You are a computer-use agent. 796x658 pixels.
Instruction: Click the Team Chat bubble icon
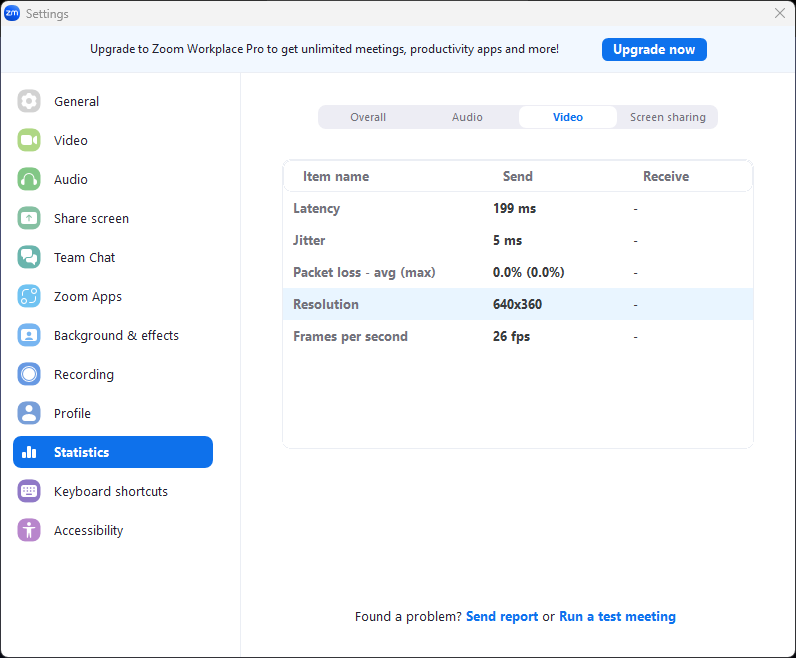[x=29, y=257]
